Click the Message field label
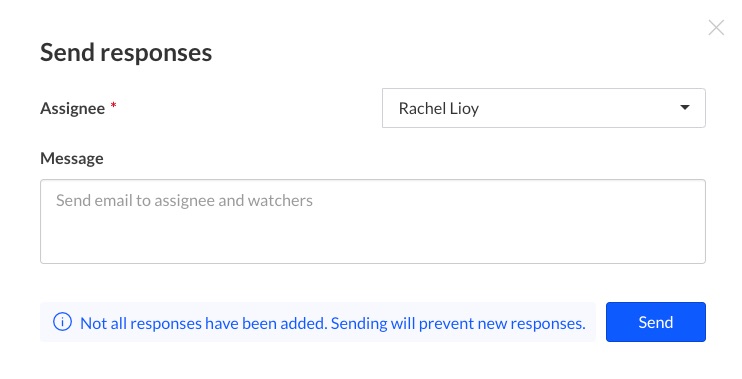742x379 pixels. click(x=72, y=158)
